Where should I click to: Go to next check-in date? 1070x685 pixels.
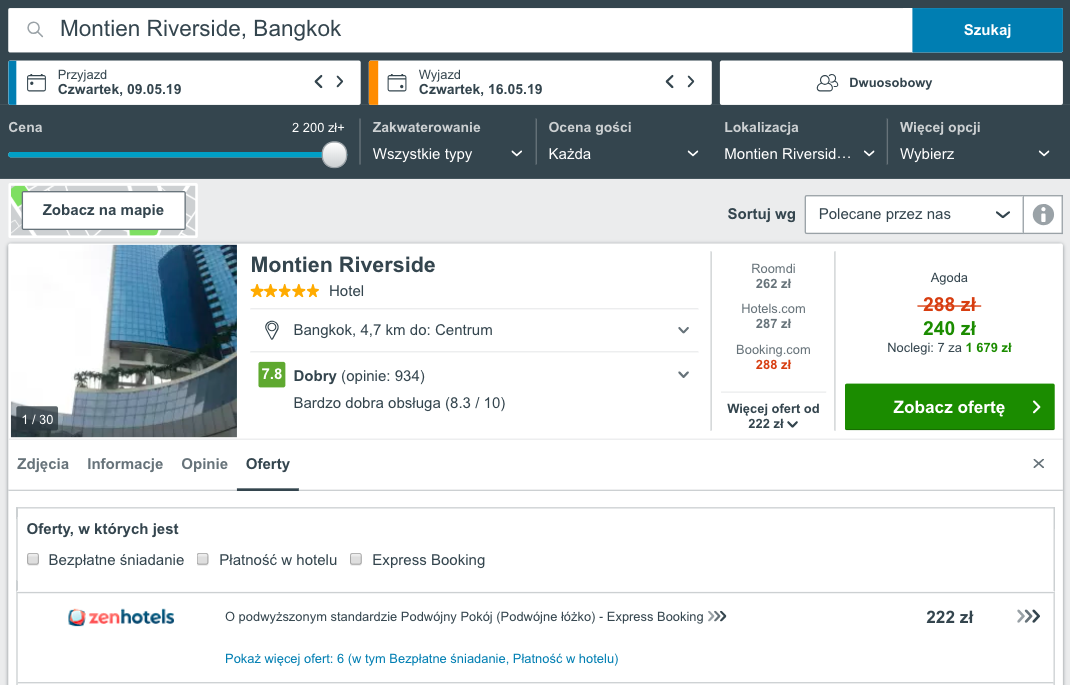coord(340,82)
